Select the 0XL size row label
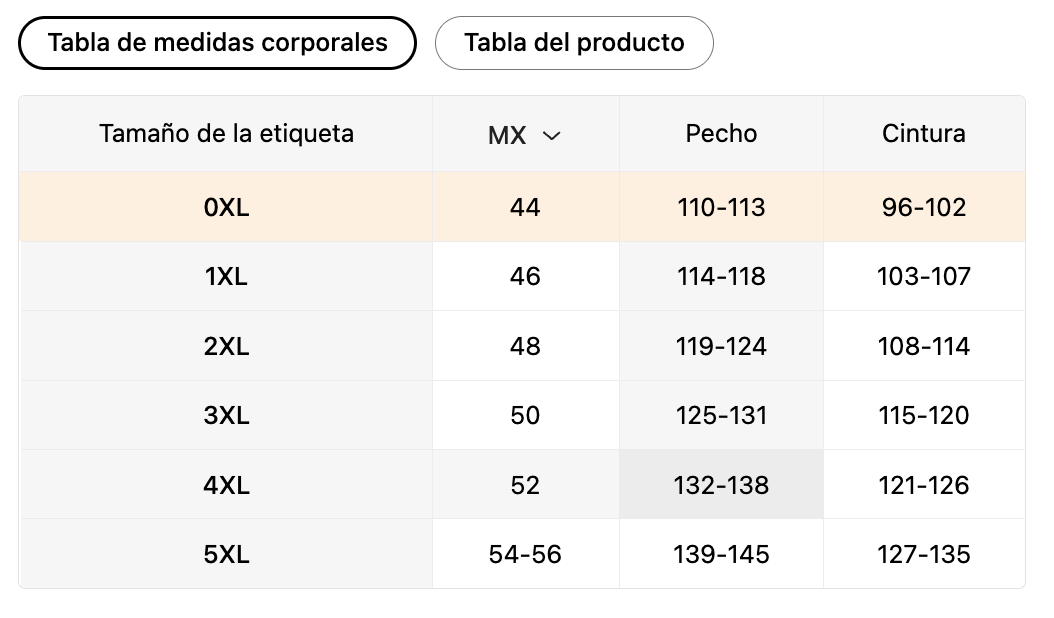Image resolution: width=1054 pixels, height=618 pixels. point(227,207)
